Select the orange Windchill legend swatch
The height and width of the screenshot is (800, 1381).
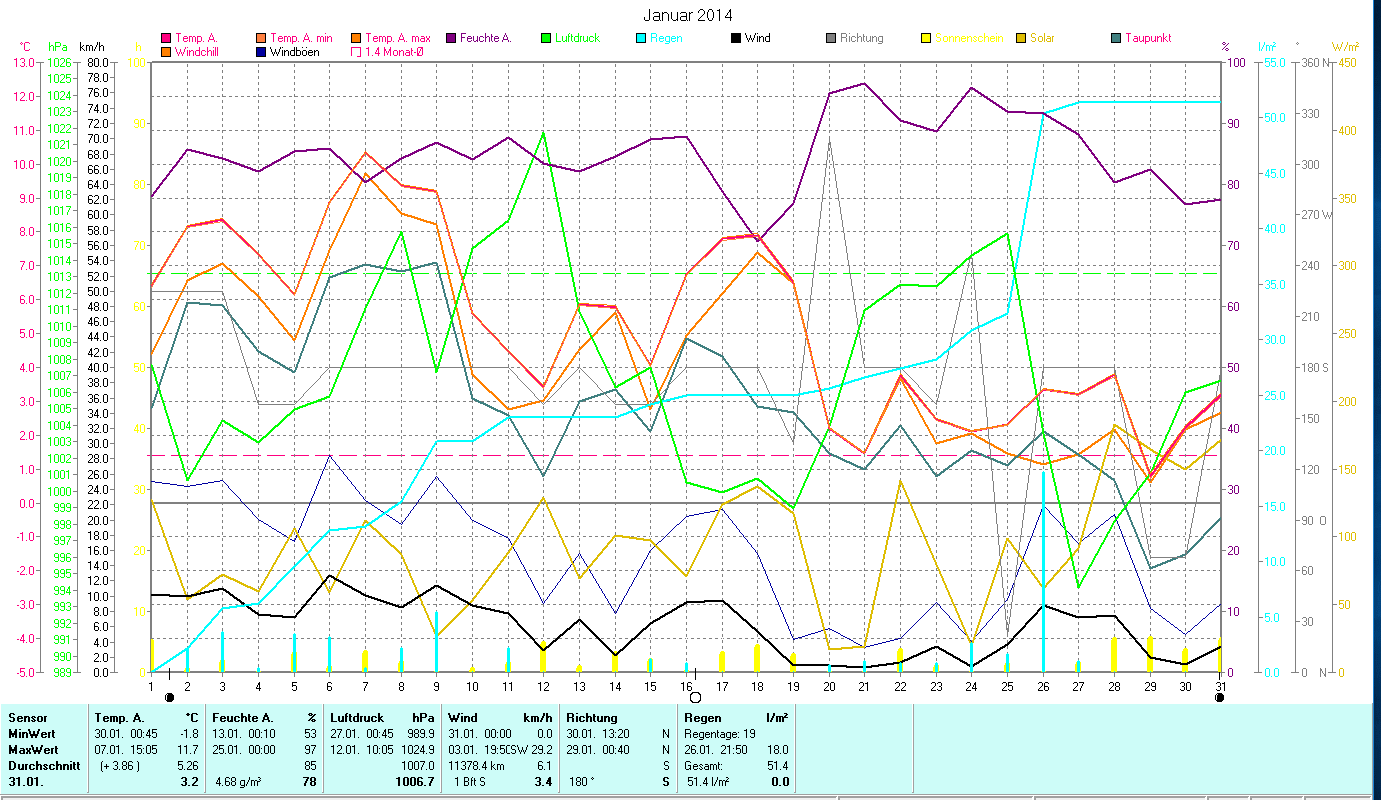point(166,51)
